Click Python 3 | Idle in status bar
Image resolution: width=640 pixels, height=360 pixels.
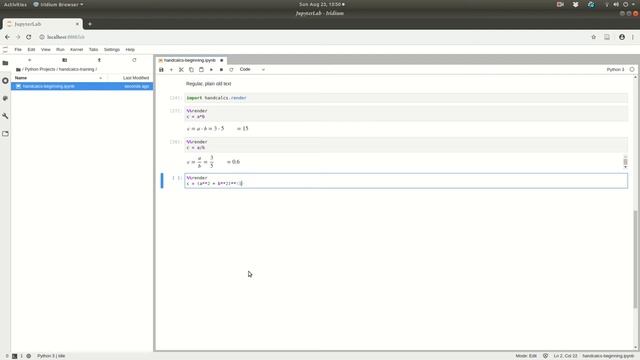[x=51, y=356]
